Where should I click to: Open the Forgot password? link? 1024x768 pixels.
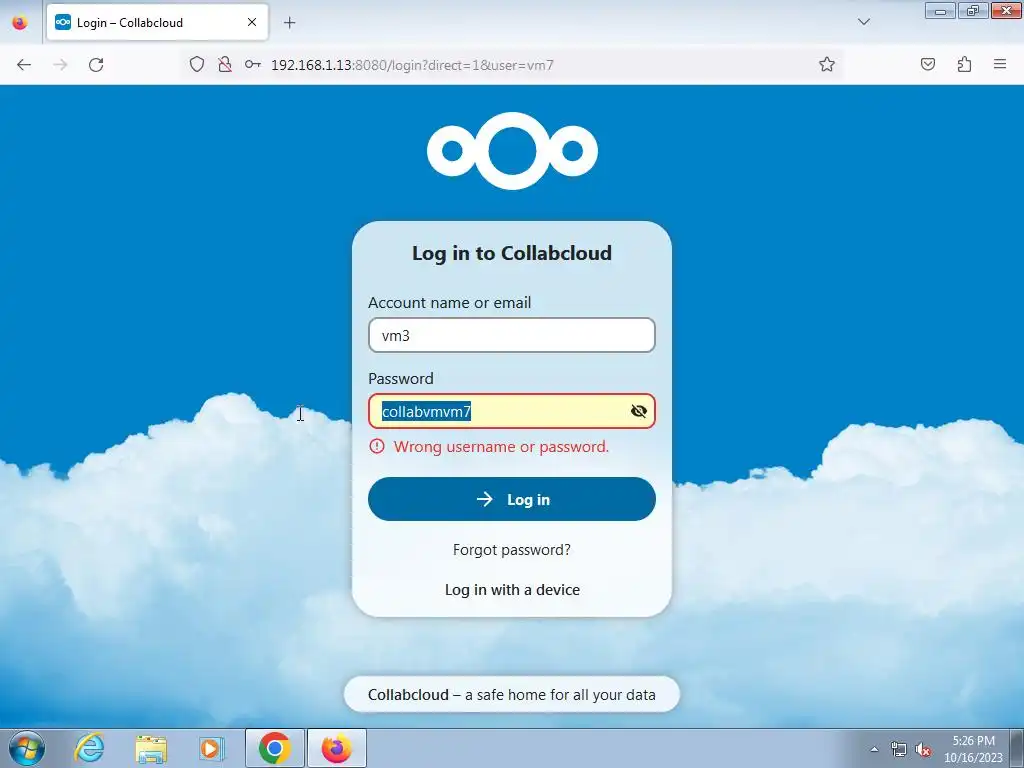point(512,550)
